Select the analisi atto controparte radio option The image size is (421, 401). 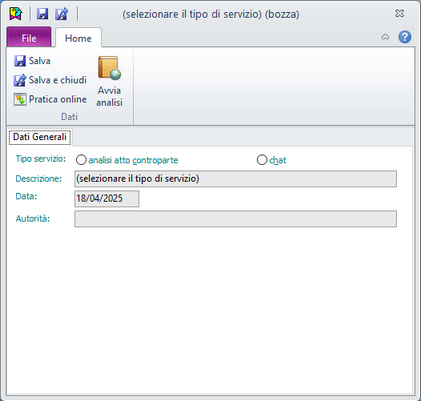[x=81, y=160]
